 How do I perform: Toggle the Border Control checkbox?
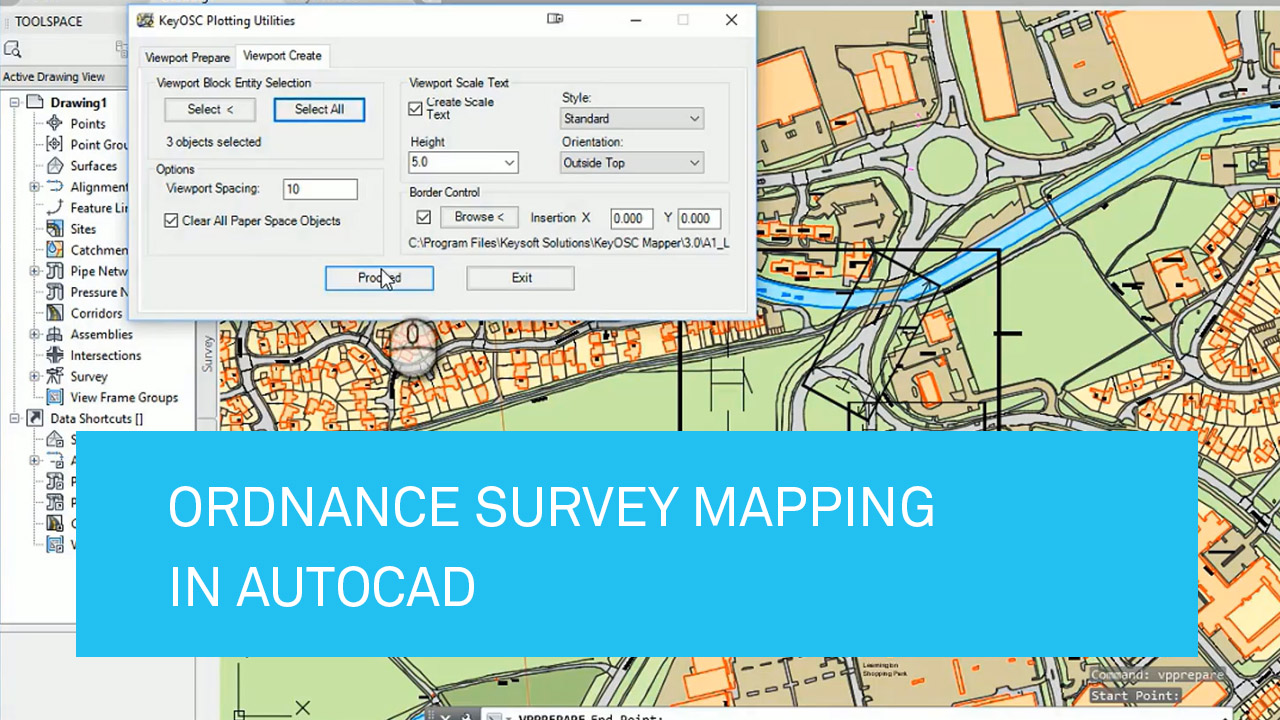[x=424, y=217]
